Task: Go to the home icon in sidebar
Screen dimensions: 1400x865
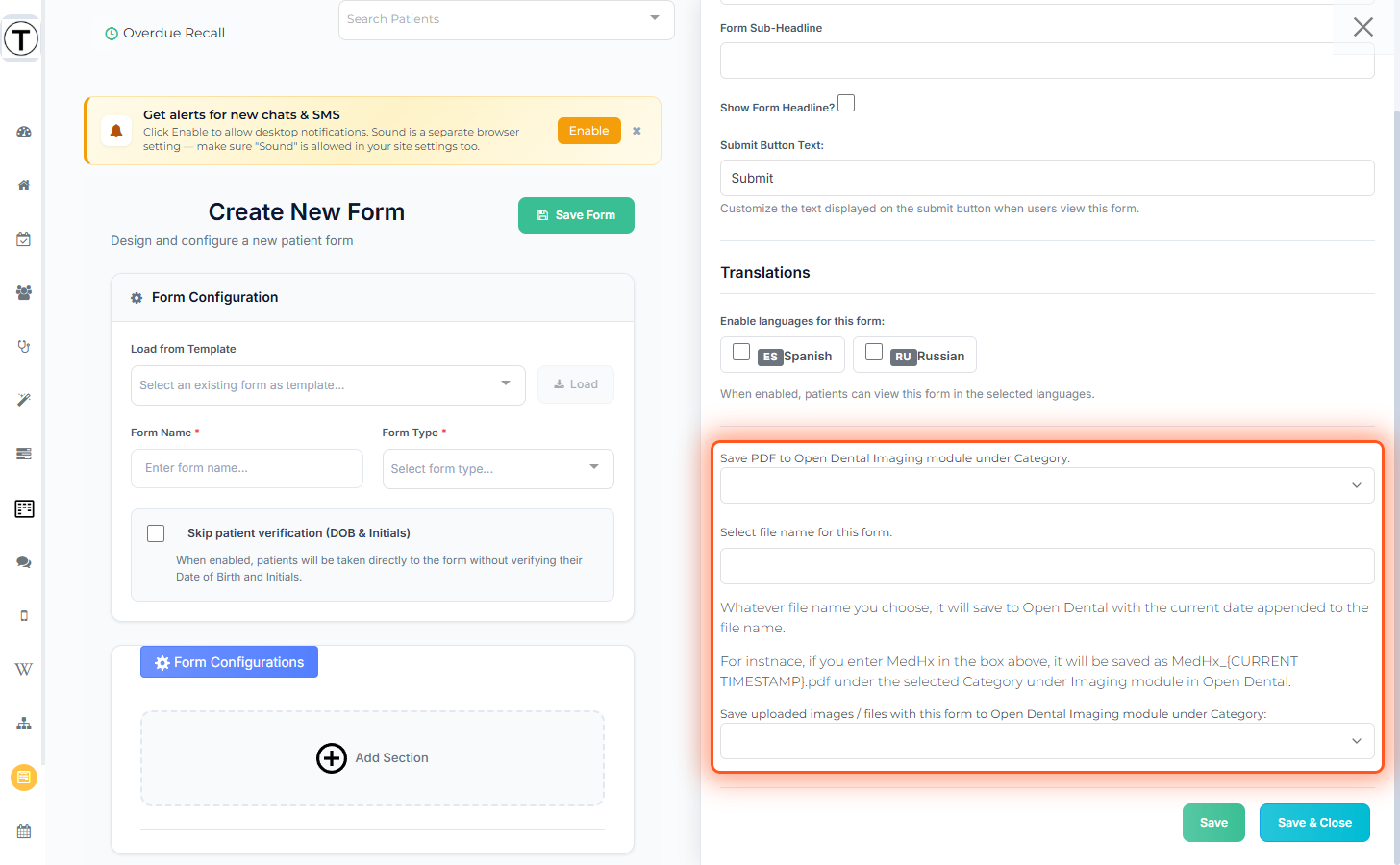Action: point(24,185)
